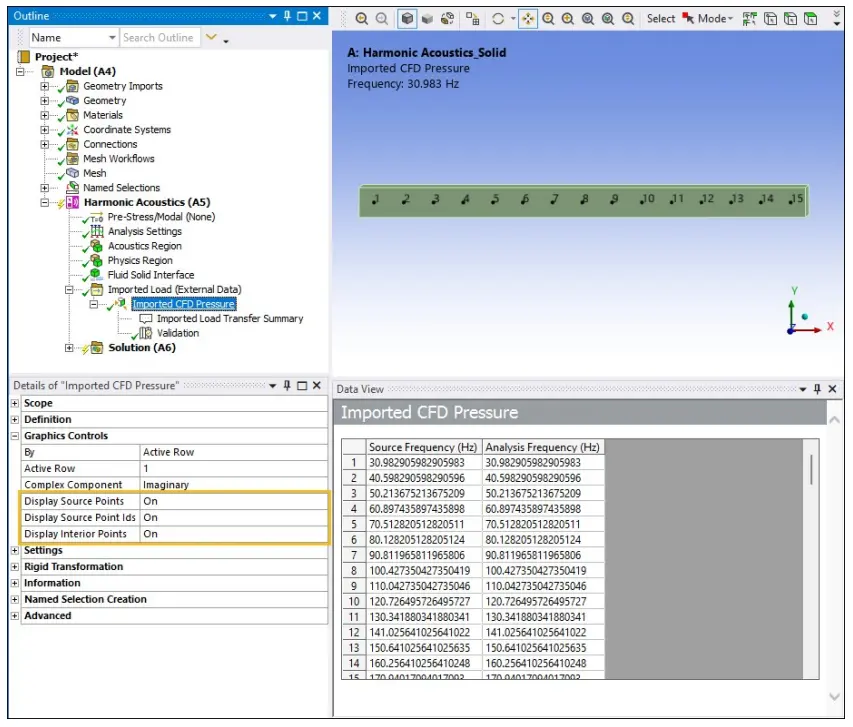Expand the Solution (A6) node
The height and width of the screenshot is (727, 853).
[69, 348]
